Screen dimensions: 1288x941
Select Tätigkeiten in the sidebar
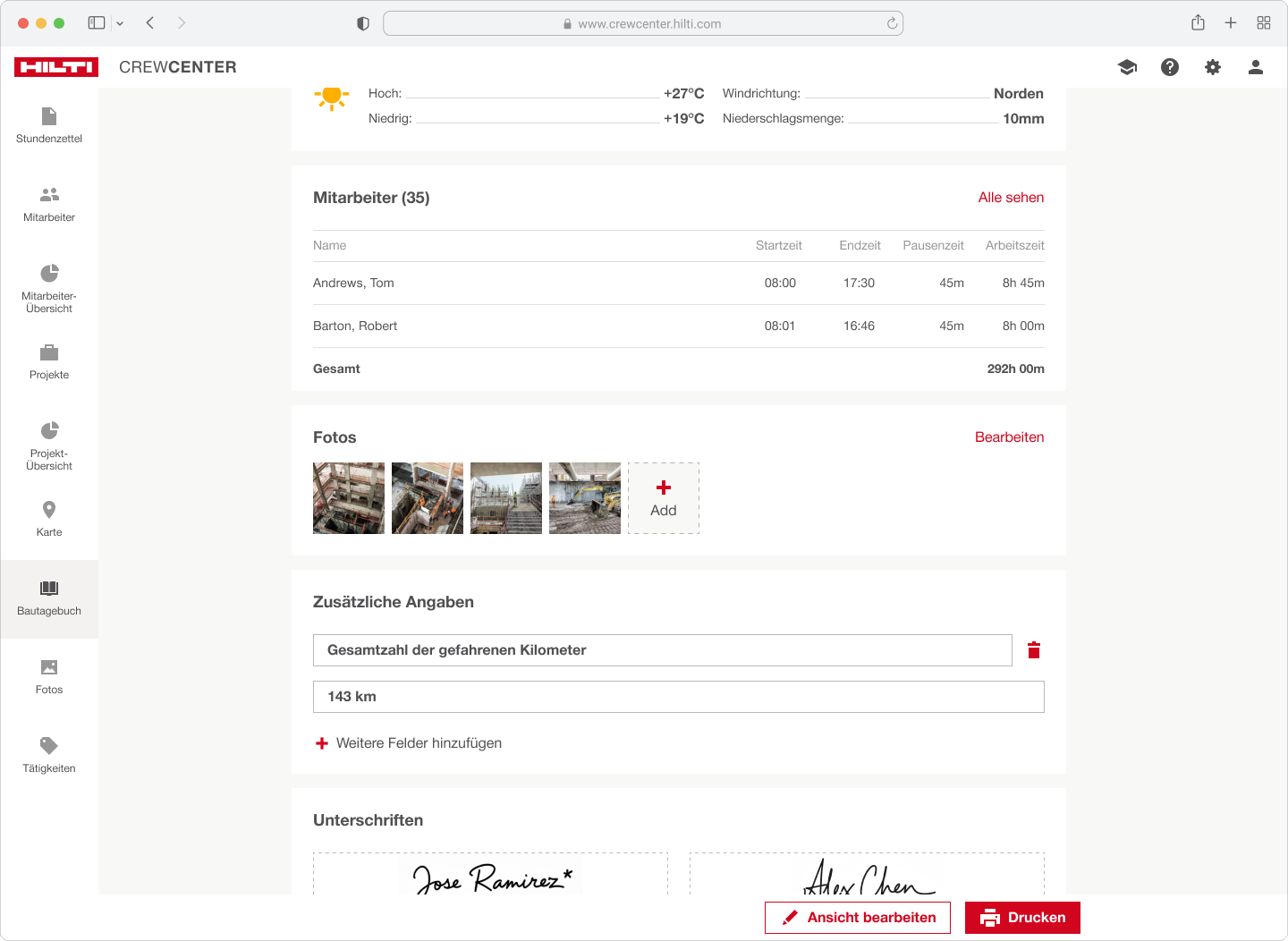(49, 755)
